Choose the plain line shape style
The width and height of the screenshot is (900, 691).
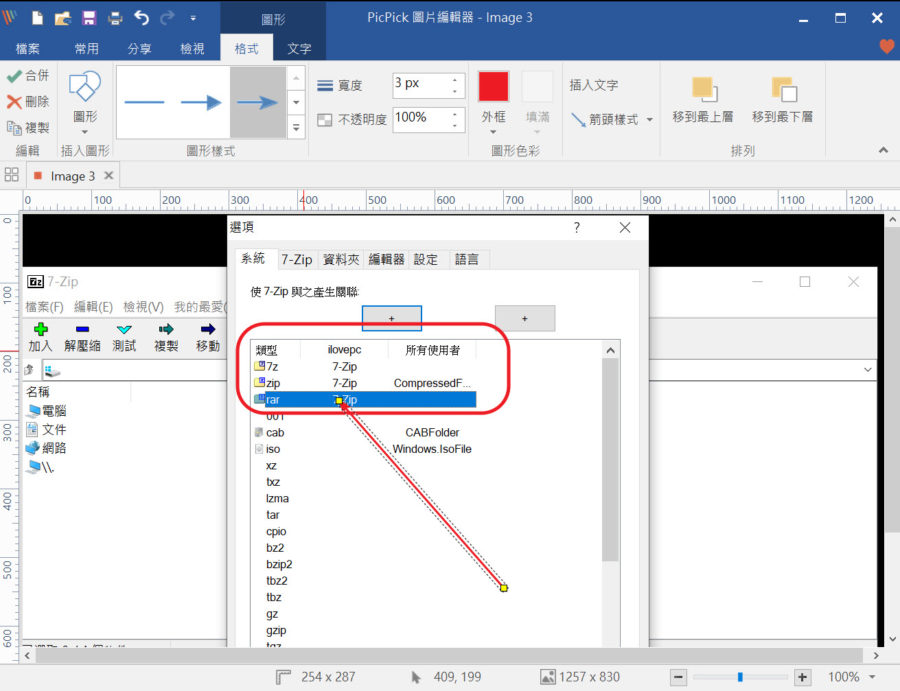(144, 103)
